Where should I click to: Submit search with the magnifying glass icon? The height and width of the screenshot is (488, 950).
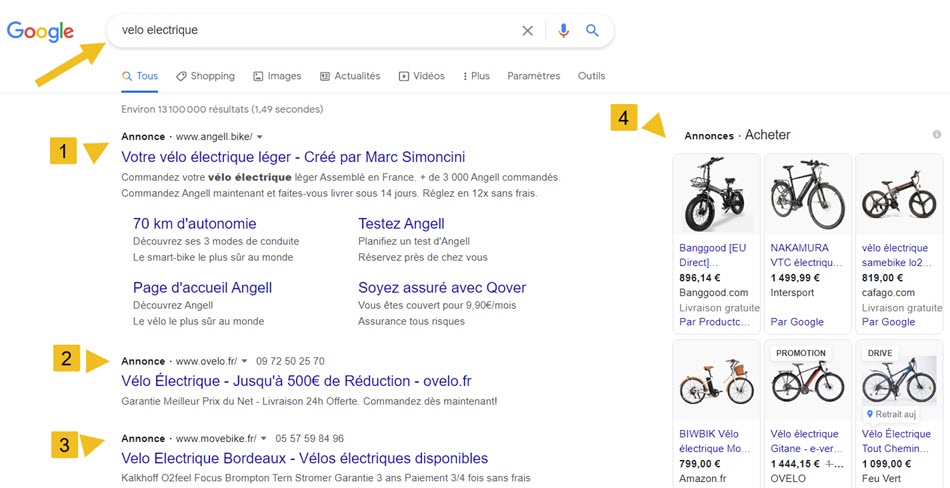click(592, 31)
